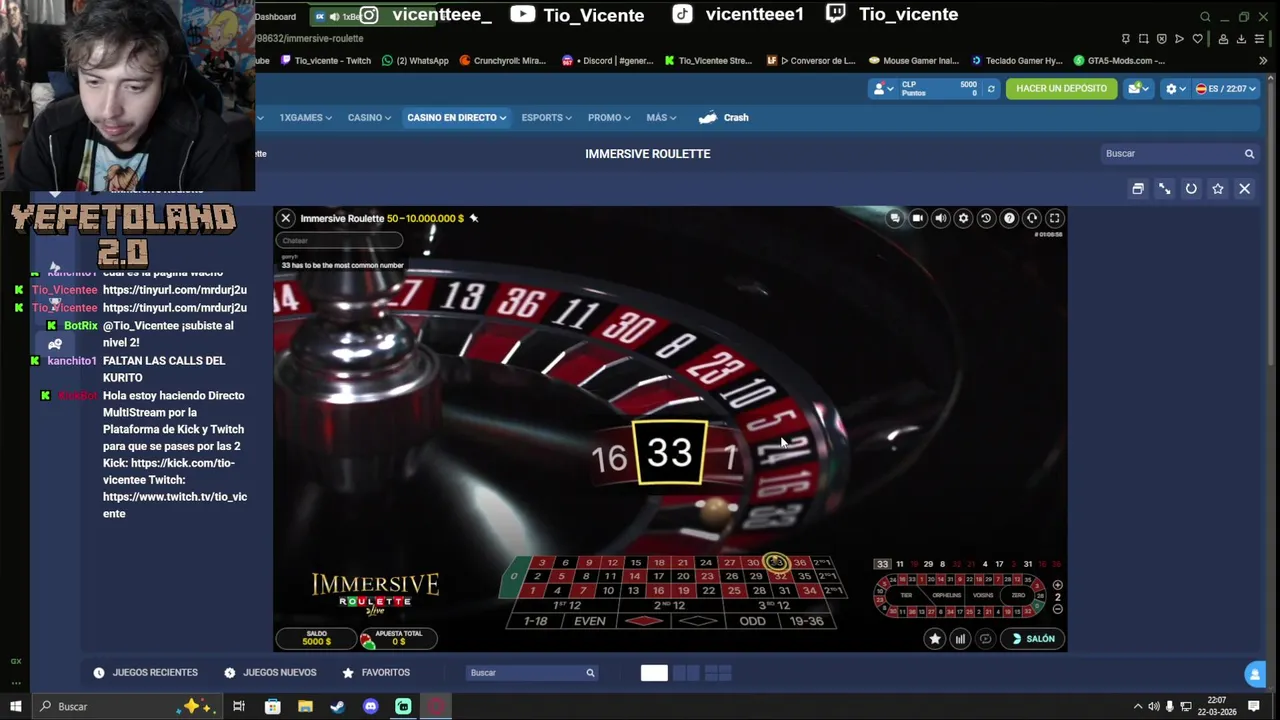Place bet on 1-18
Image resolution: width=1280 pixels, height=720 pixels.
(x=536, y=621)
